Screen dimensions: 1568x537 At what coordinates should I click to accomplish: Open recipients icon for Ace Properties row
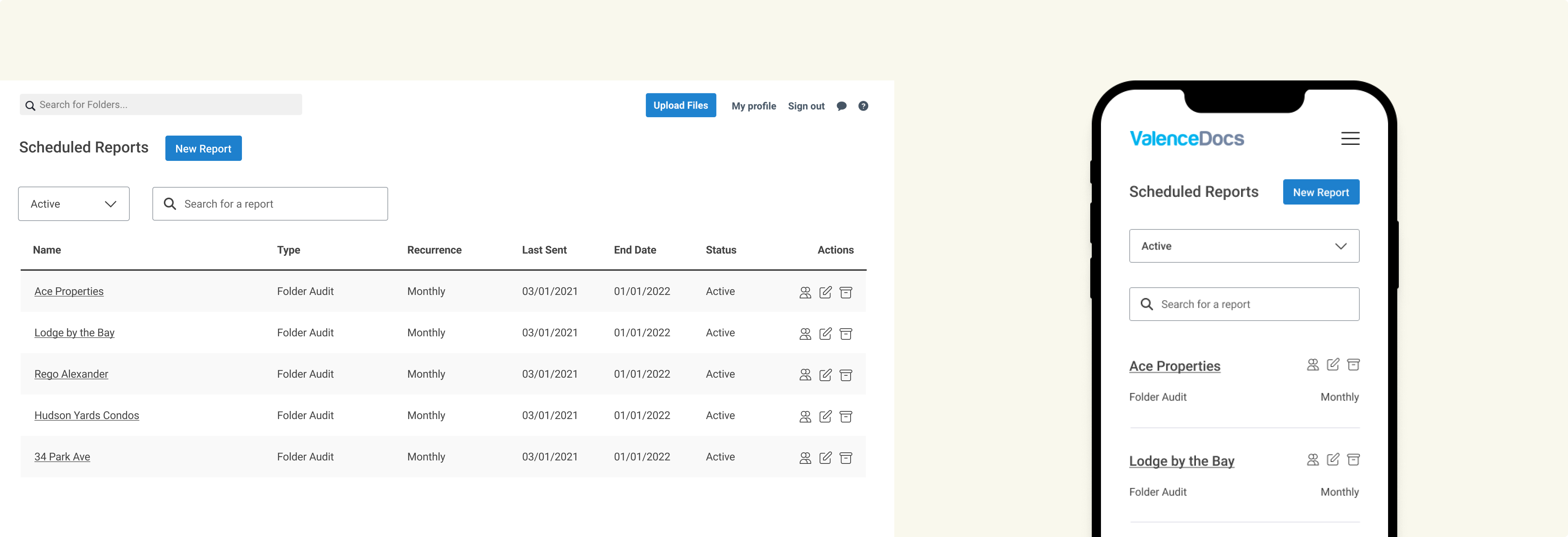coord(805,292)
